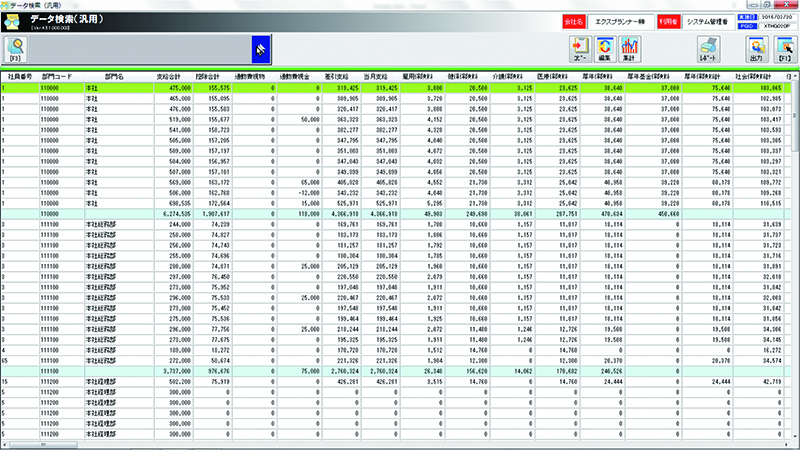Viewport: 800px width, 450px height.
Task: Open the 集計 (aggregate) chart icon
Action: pyautogui.click(x=629, y=49)
